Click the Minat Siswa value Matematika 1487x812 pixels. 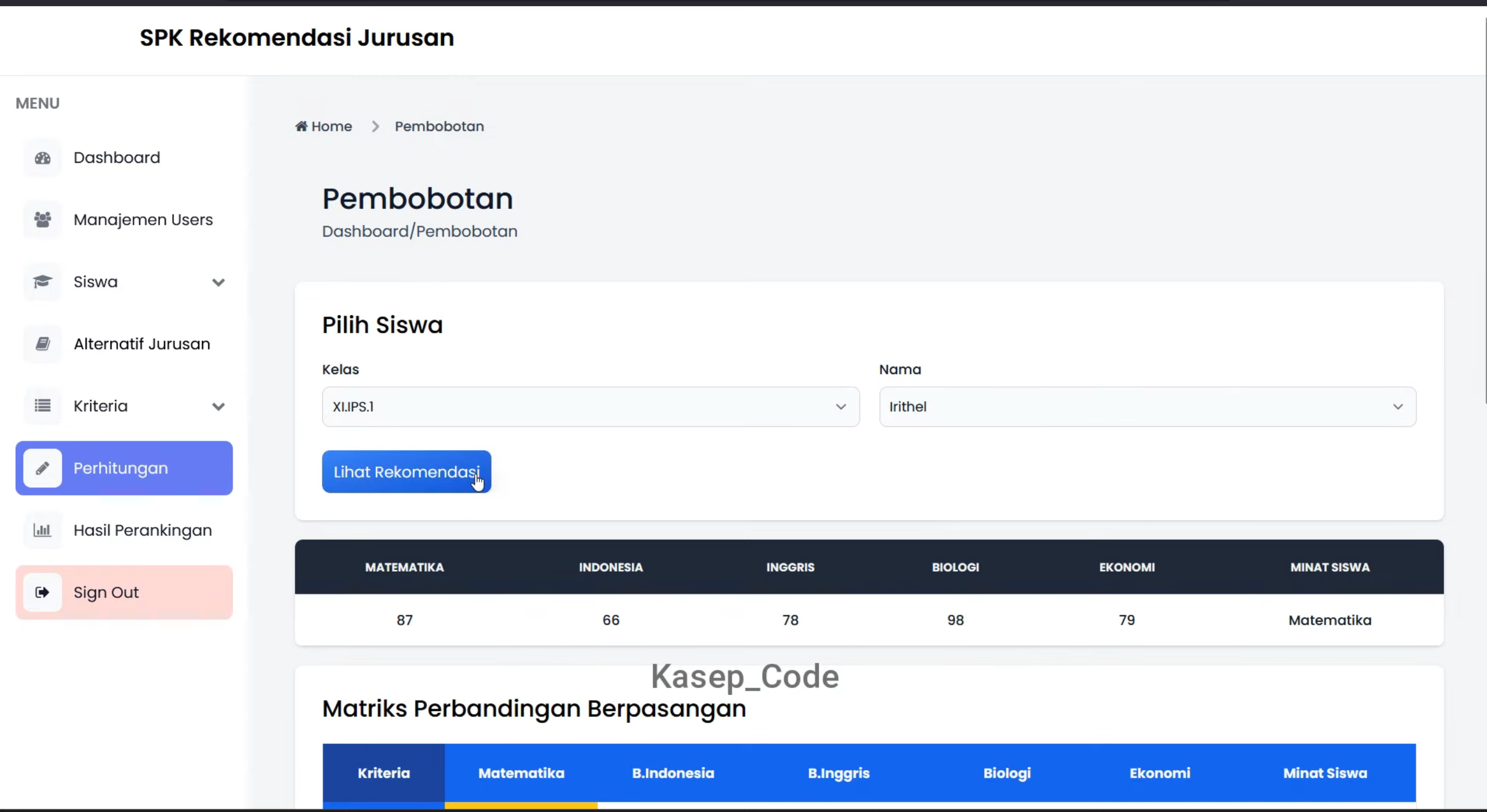point(1330,620)
